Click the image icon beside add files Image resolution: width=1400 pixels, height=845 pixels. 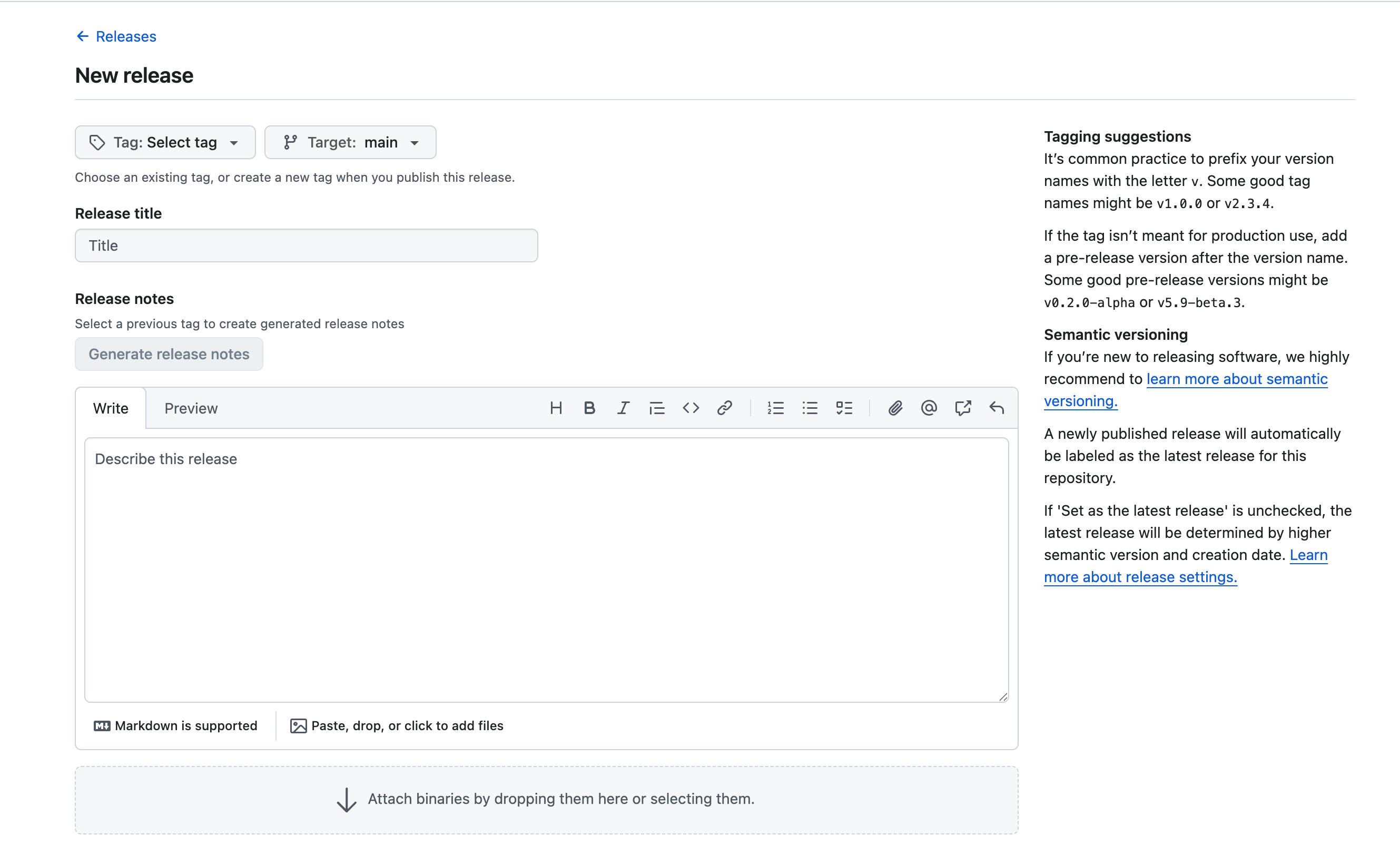(x=298, y=725)
